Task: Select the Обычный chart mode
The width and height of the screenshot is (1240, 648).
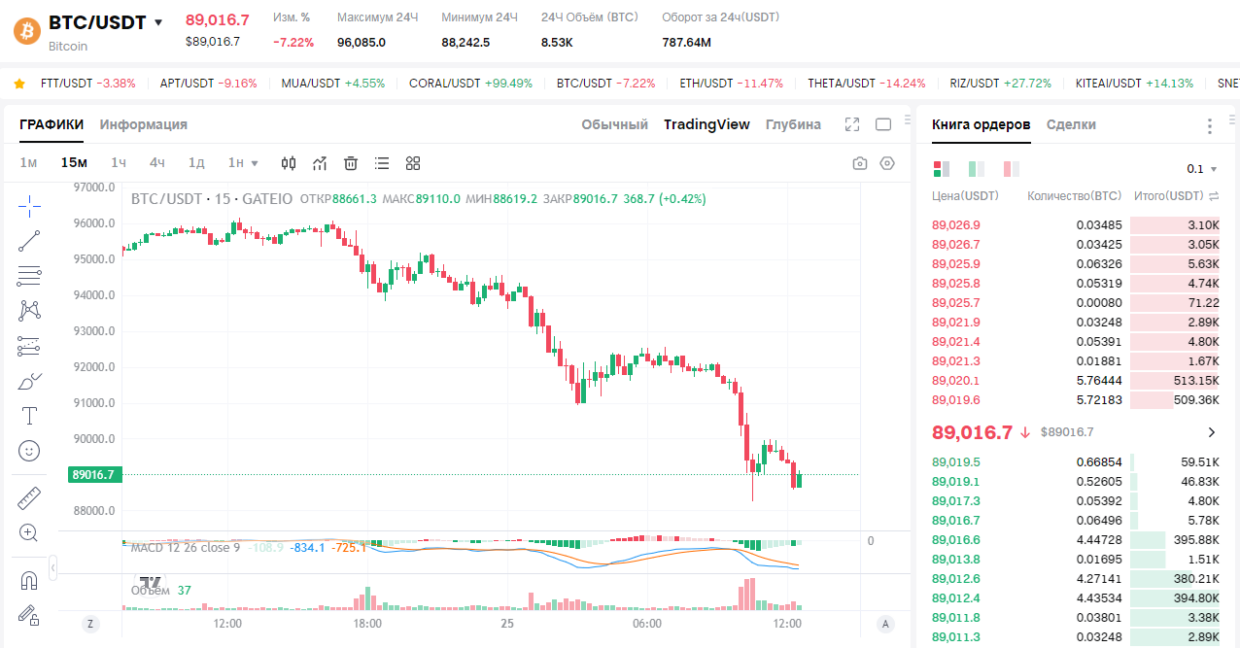Action: point(615,124)
